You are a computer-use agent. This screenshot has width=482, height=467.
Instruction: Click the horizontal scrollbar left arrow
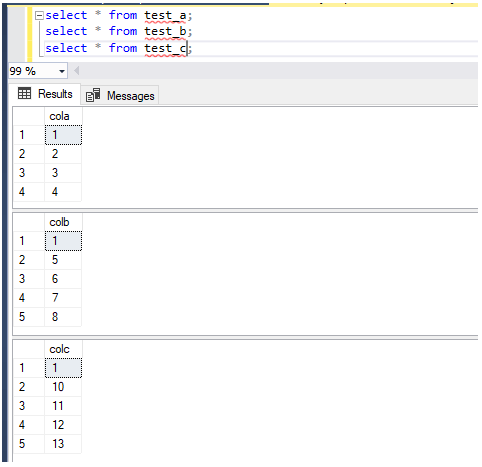[76, 71]
